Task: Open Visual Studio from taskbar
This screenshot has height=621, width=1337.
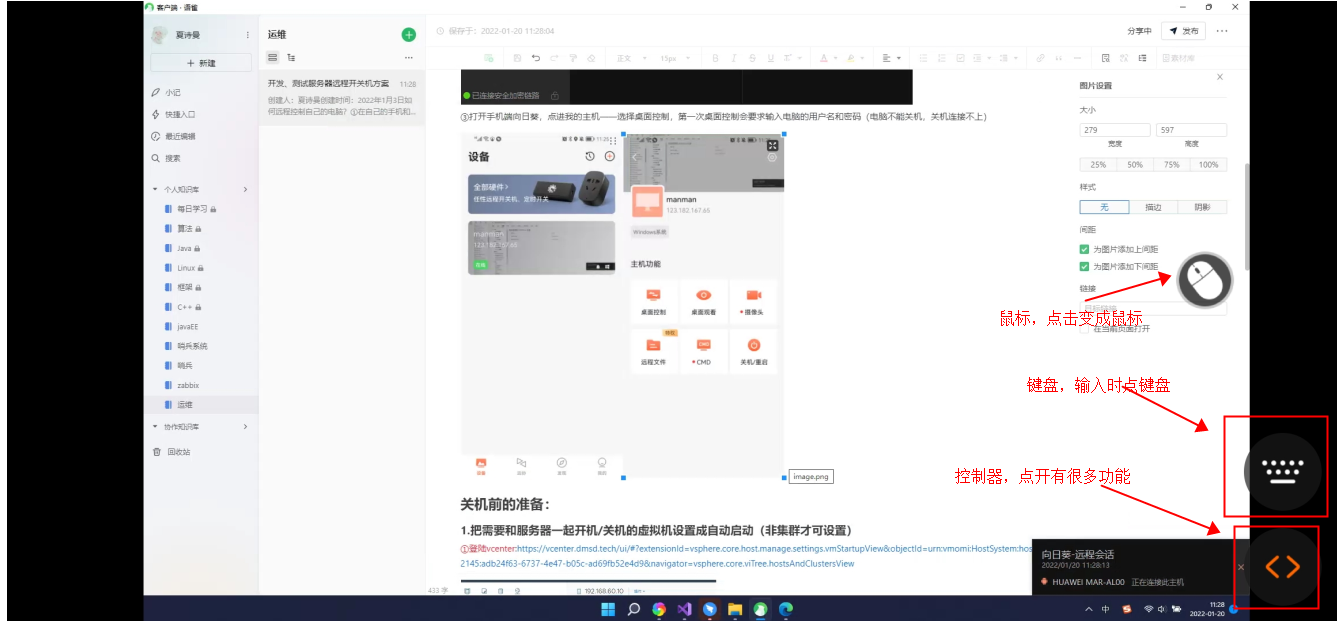Action: (685, 608)
